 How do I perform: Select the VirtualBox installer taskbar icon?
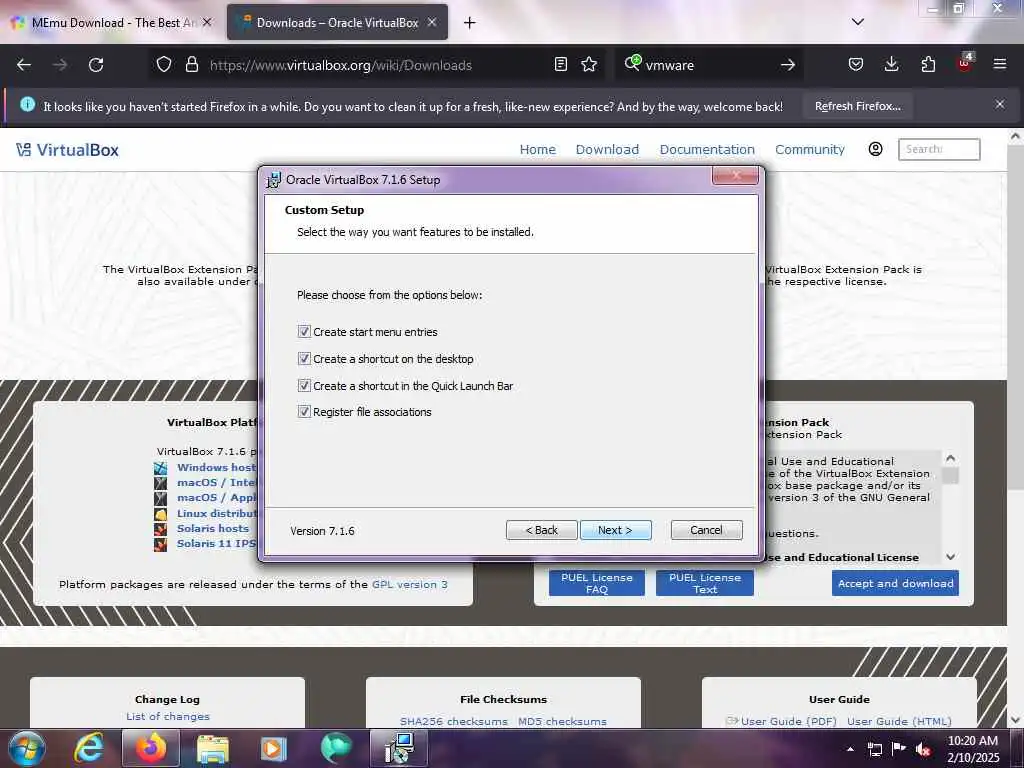coord(399,748)
